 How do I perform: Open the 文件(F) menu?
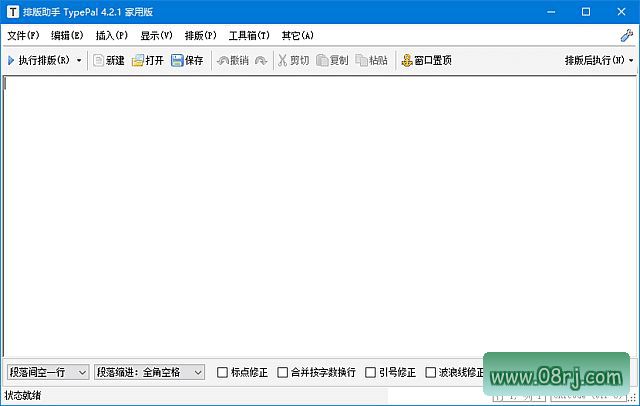(23, 35)
